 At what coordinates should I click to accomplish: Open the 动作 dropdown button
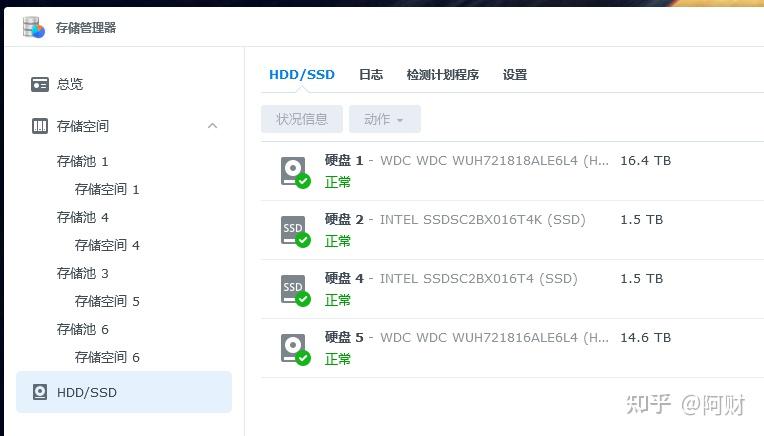384,119
